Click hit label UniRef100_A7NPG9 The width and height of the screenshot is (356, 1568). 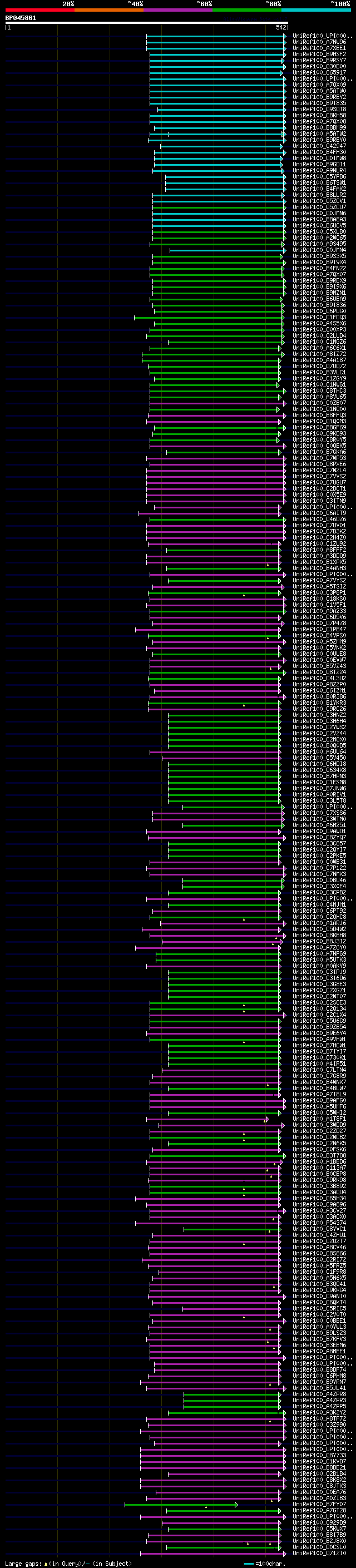pos(319,954)
